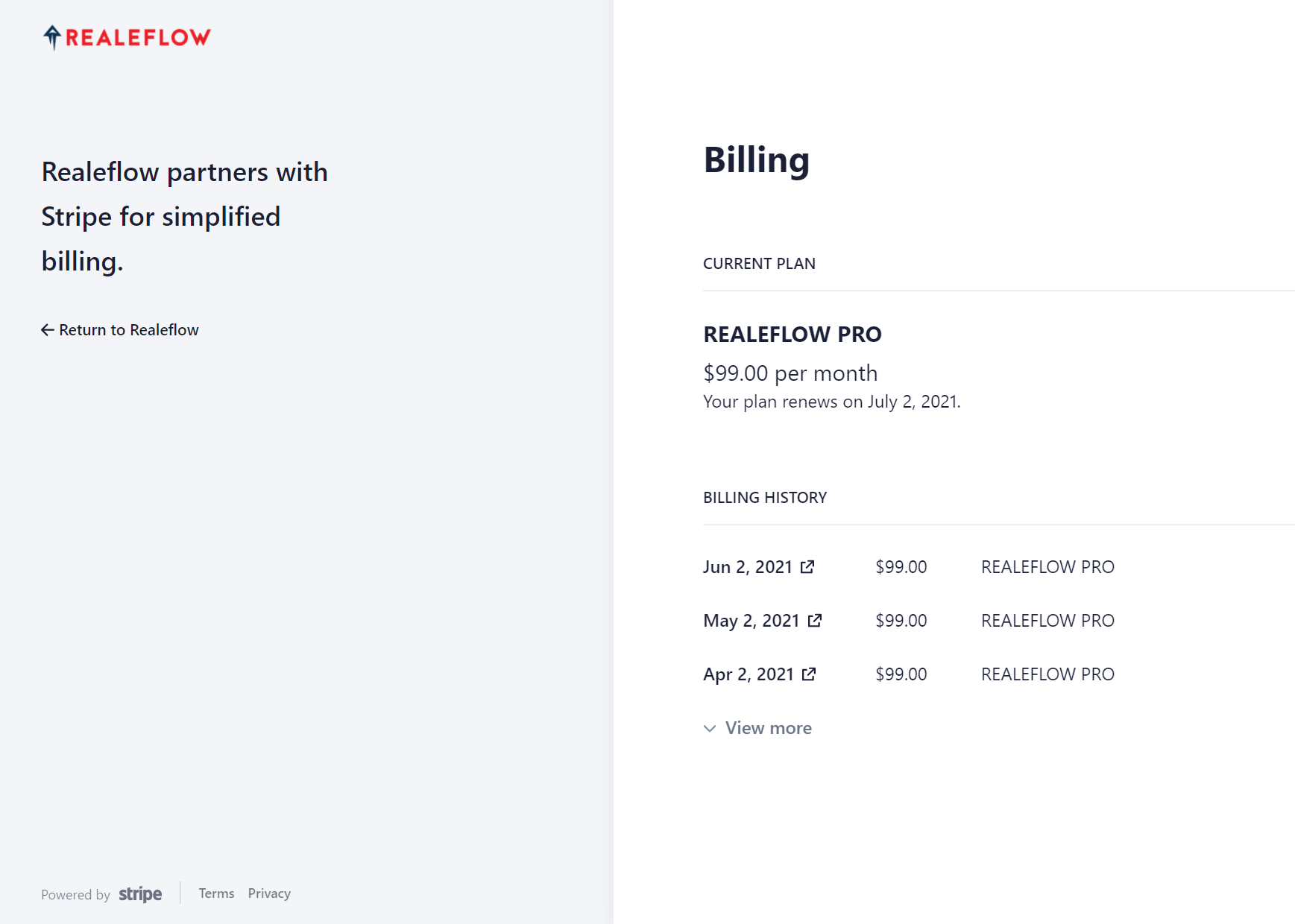Click the bold REALEFLOW PRO current plan title

(x=792, y=335)
